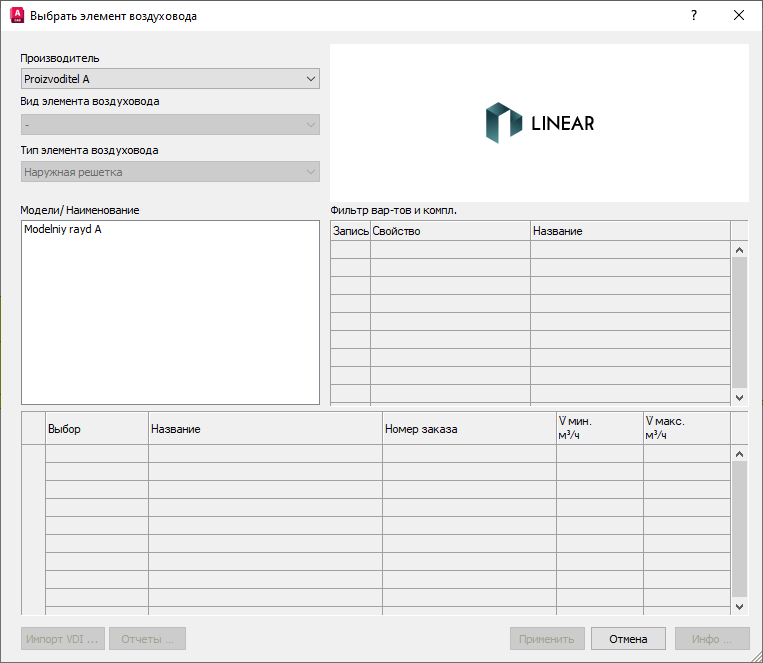The image size is (763, 663).
Task: Click the Свойство column header
Action: coord(450,231)
